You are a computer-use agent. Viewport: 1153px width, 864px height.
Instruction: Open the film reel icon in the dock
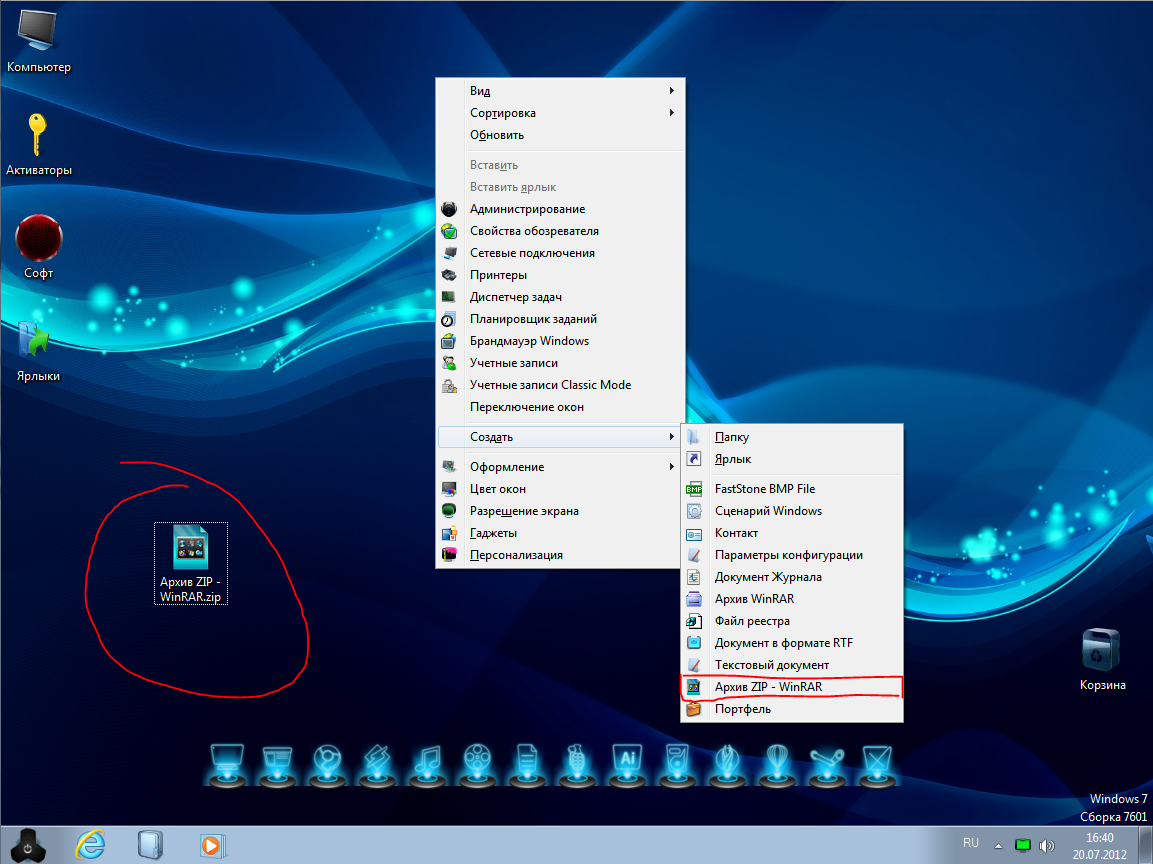477,765
